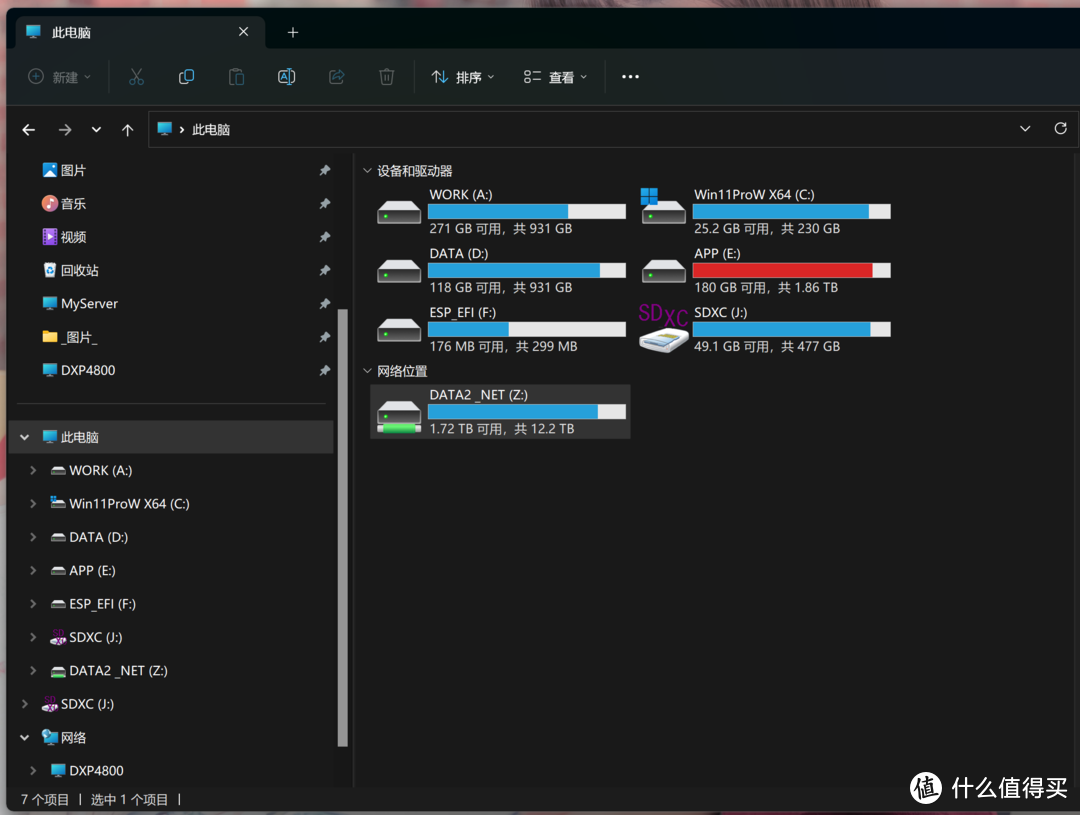Select 回收站 in quick access sidebar
The width and height of the screenshot is (1080, 815).
79,270
